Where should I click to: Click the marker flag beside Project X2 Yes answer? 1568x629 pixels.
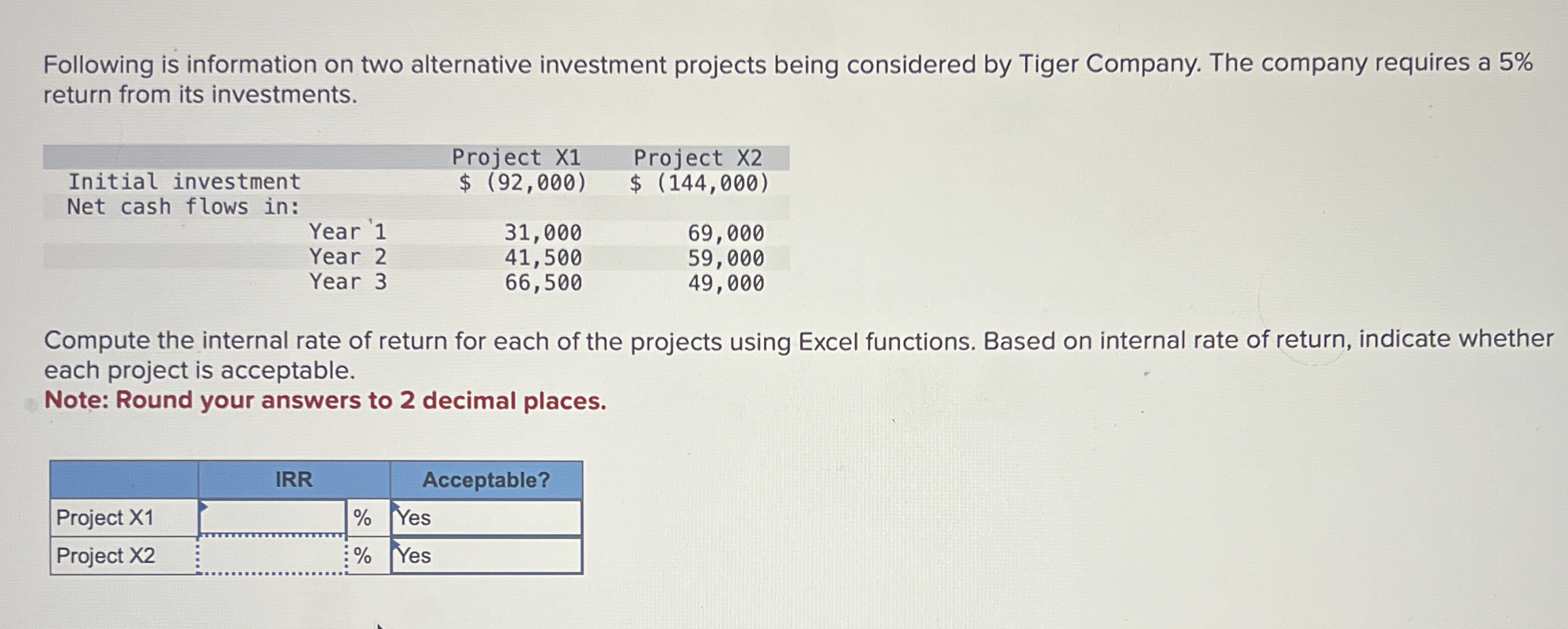tap(396, 543)
